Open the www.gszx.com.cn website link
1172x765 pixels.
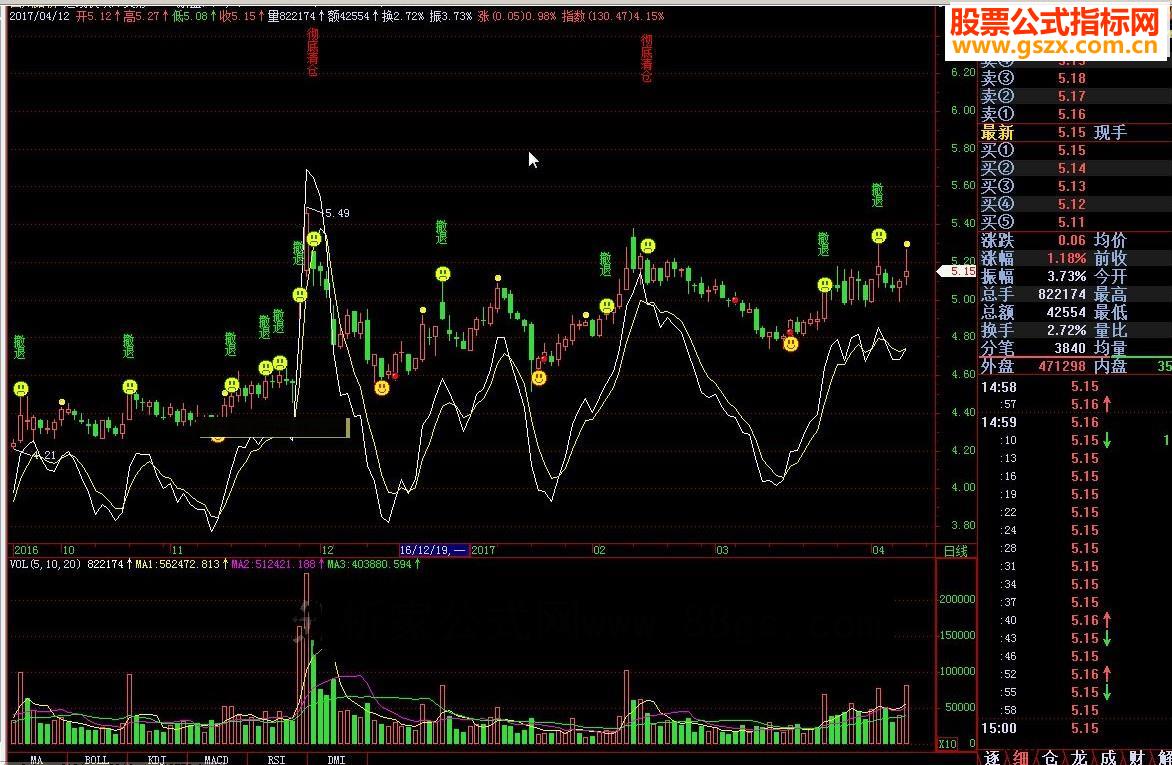coord(1055,46)
